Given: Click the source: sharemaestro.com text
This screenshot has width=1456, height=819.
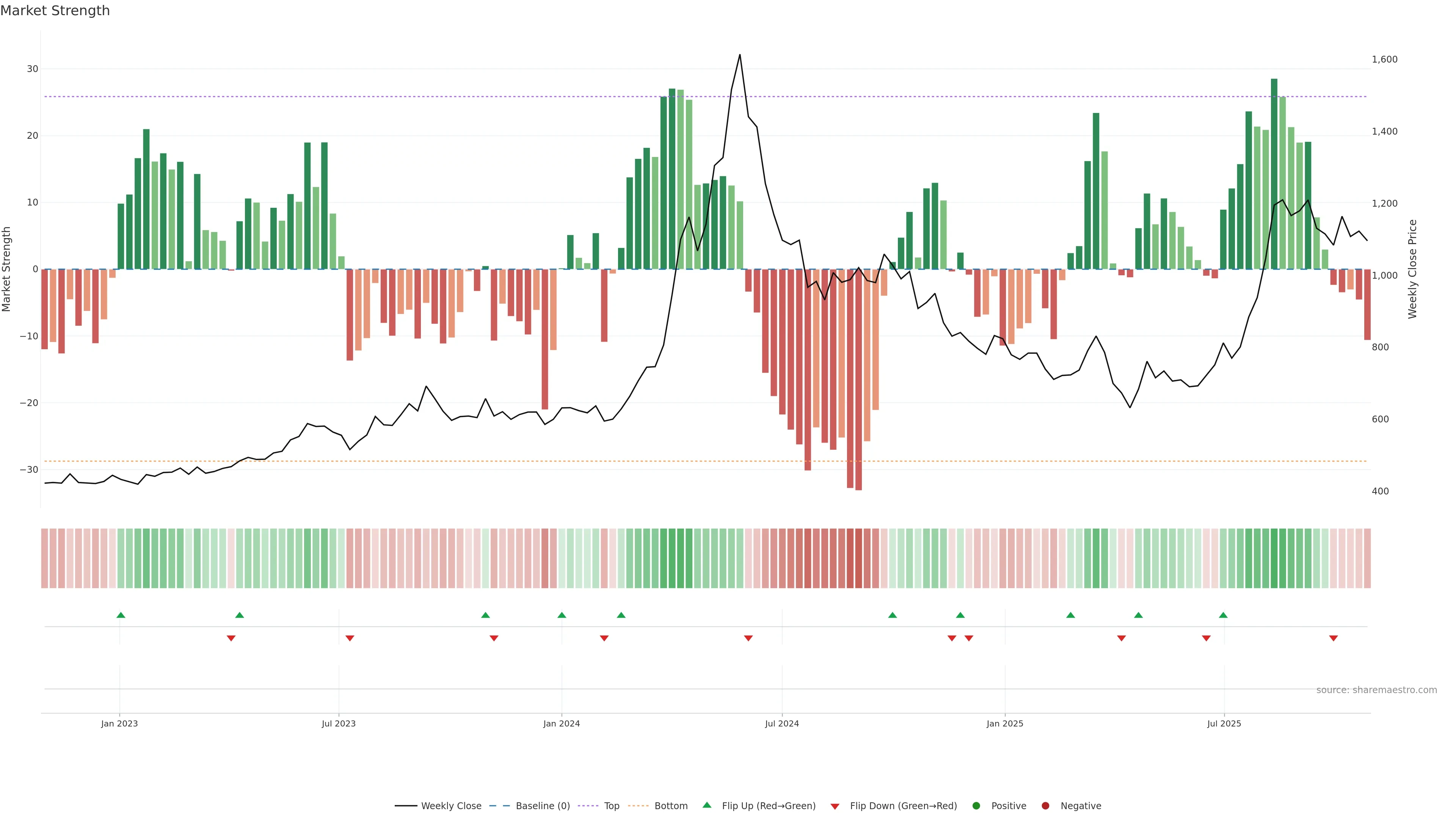Looking at the screenshot, I should tap(1376, 690).
